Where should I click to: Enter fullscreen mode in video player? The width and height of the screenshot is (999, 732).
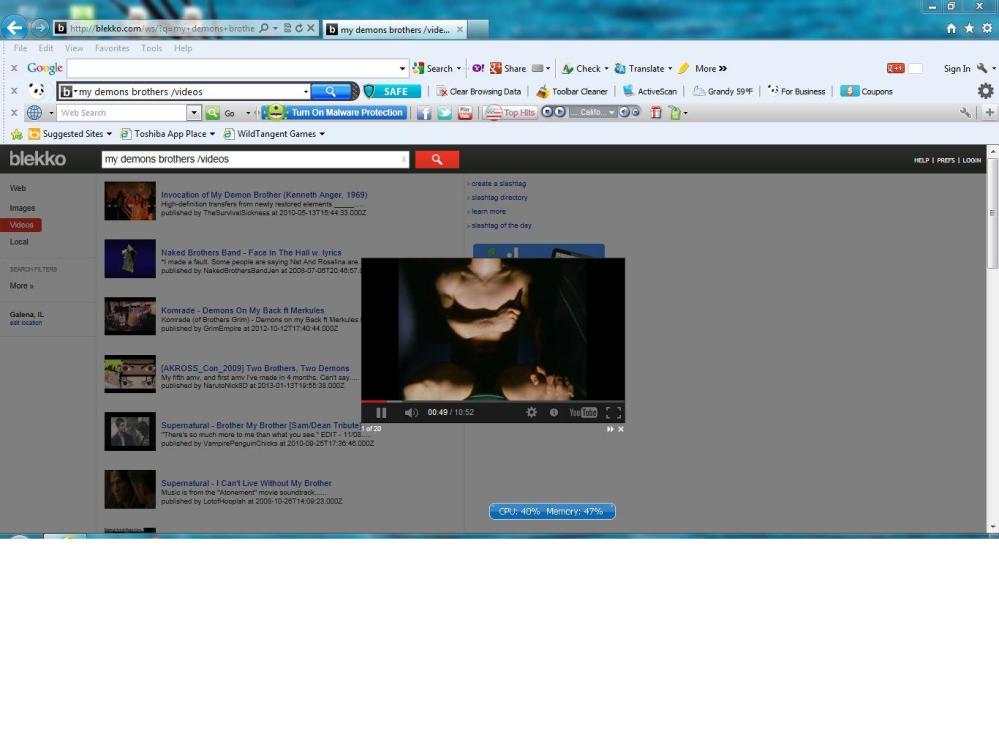point(613,413)
